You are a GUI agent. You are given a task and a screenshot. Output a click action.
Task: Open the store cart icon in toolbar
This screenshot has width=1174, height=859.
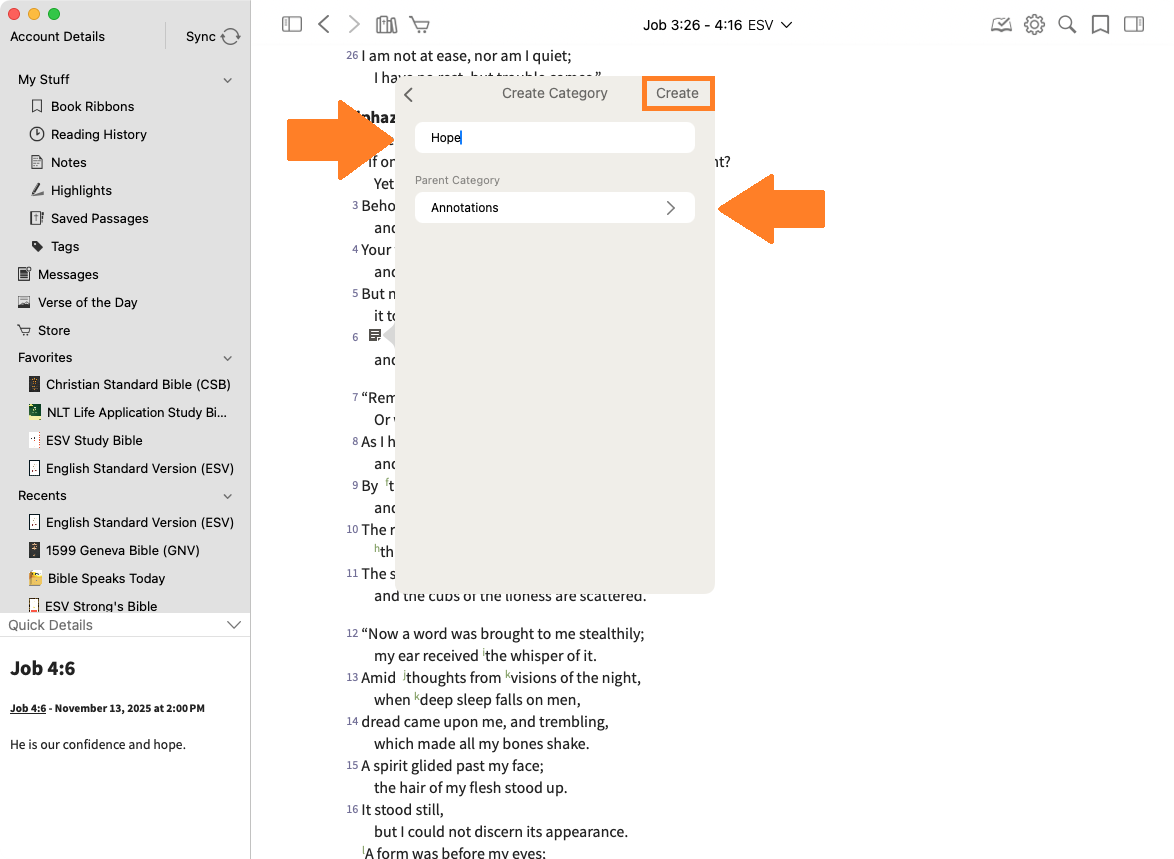pyautogui.click(x=420, y=24)
